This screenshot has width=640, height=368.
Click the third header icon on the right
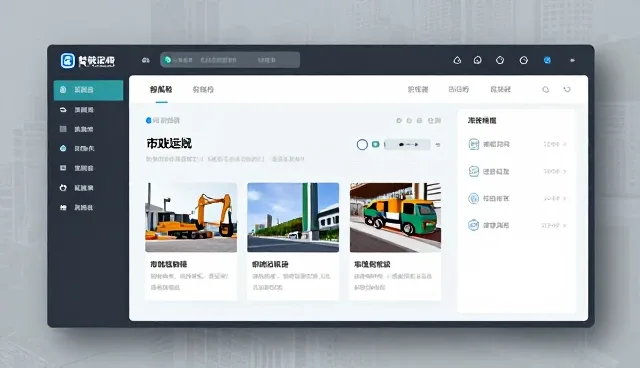(x=500, y=60)
